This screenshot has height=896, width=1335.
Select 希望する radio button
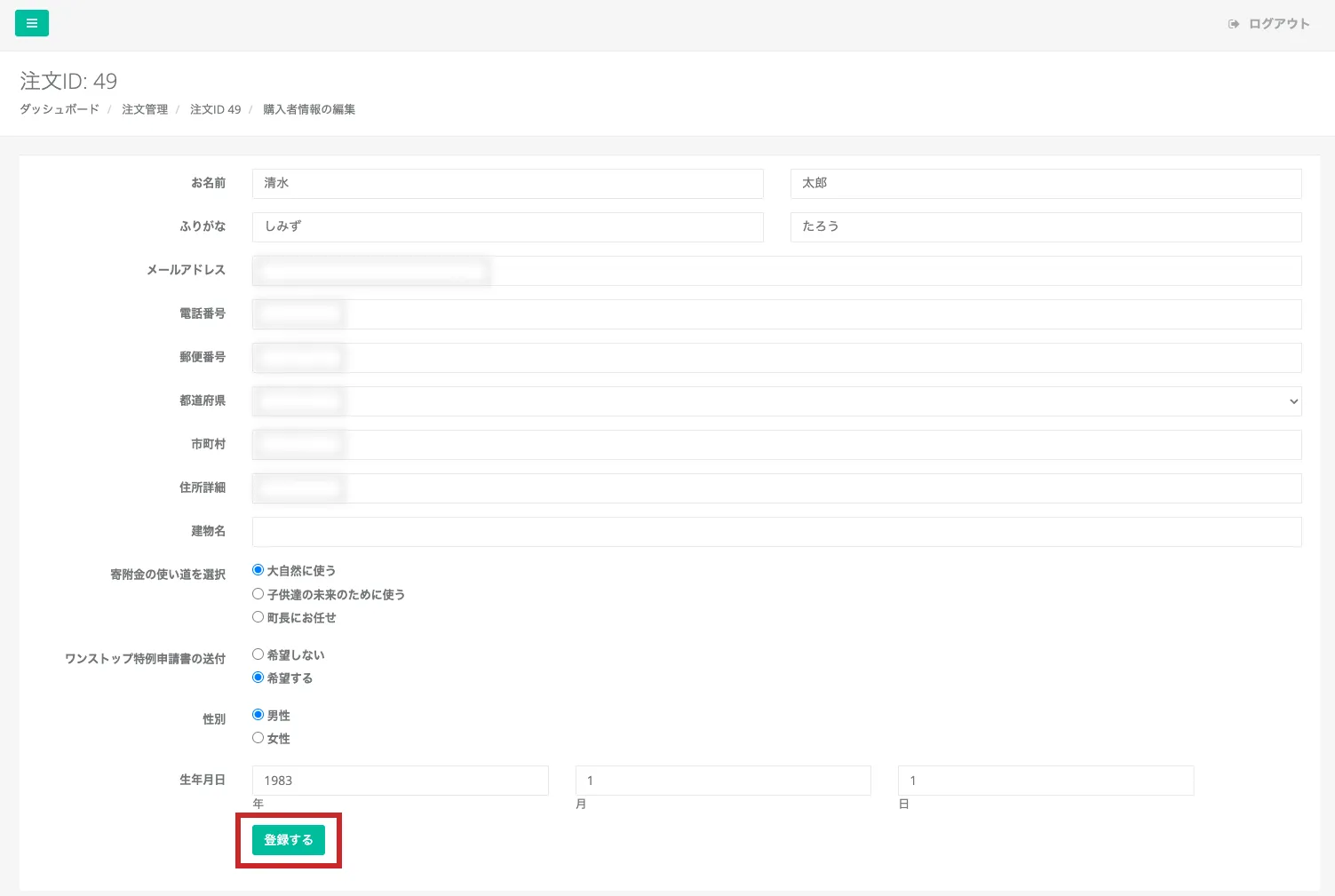[258, 678]
